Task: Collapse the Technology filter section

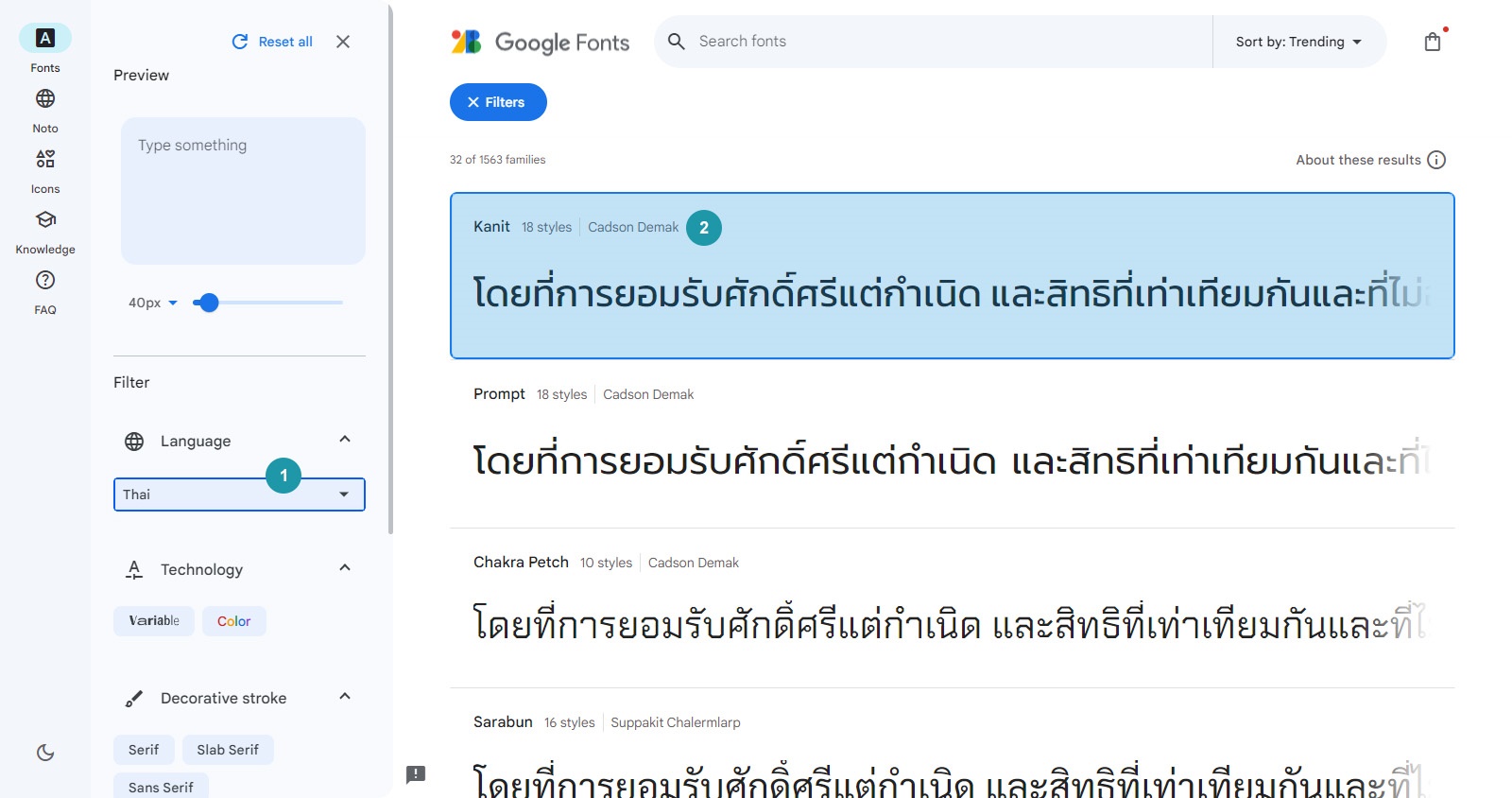Action: click(x=345, y=568)
